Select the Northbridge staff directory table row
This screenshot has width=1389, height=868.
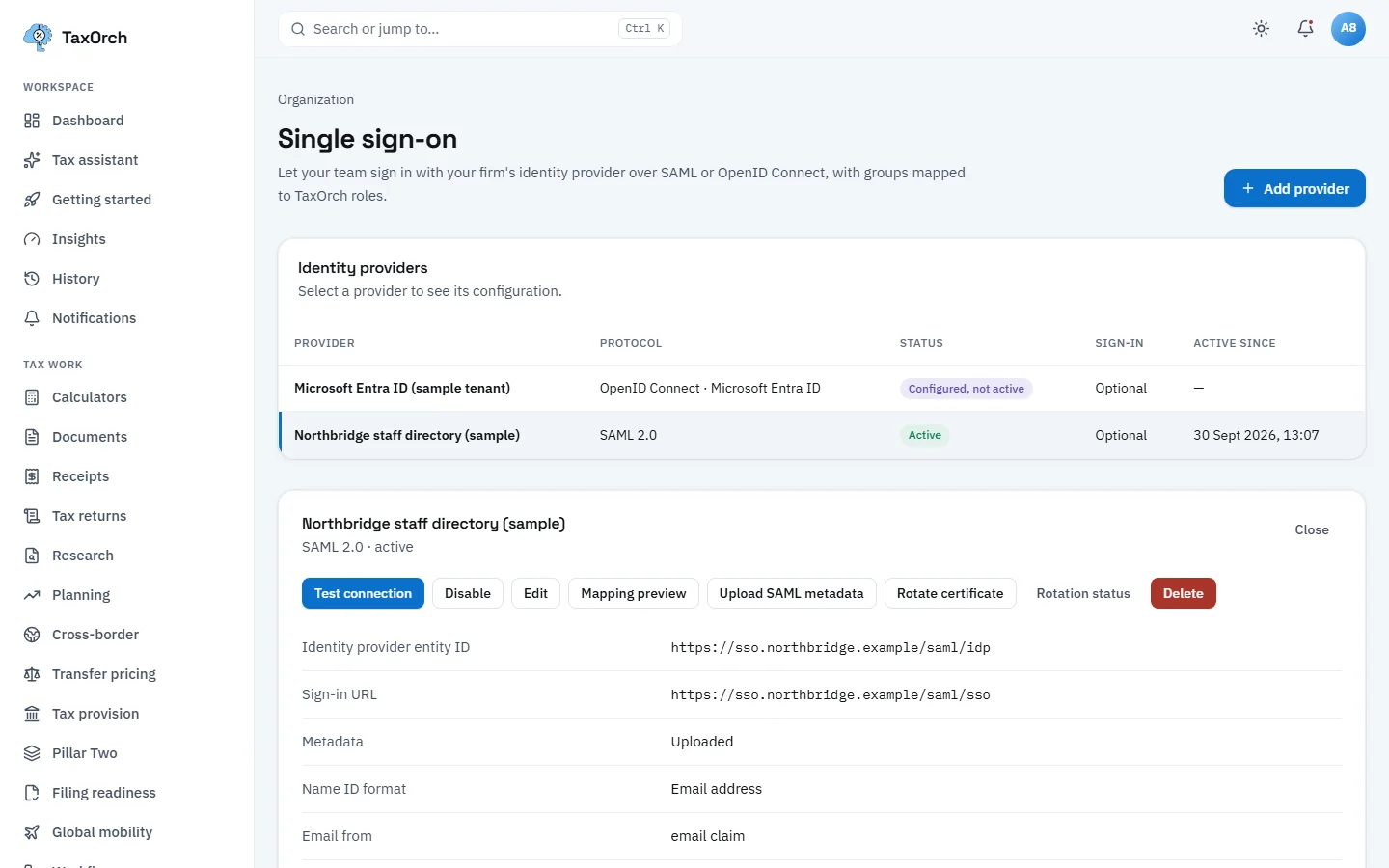coord(822,436)
